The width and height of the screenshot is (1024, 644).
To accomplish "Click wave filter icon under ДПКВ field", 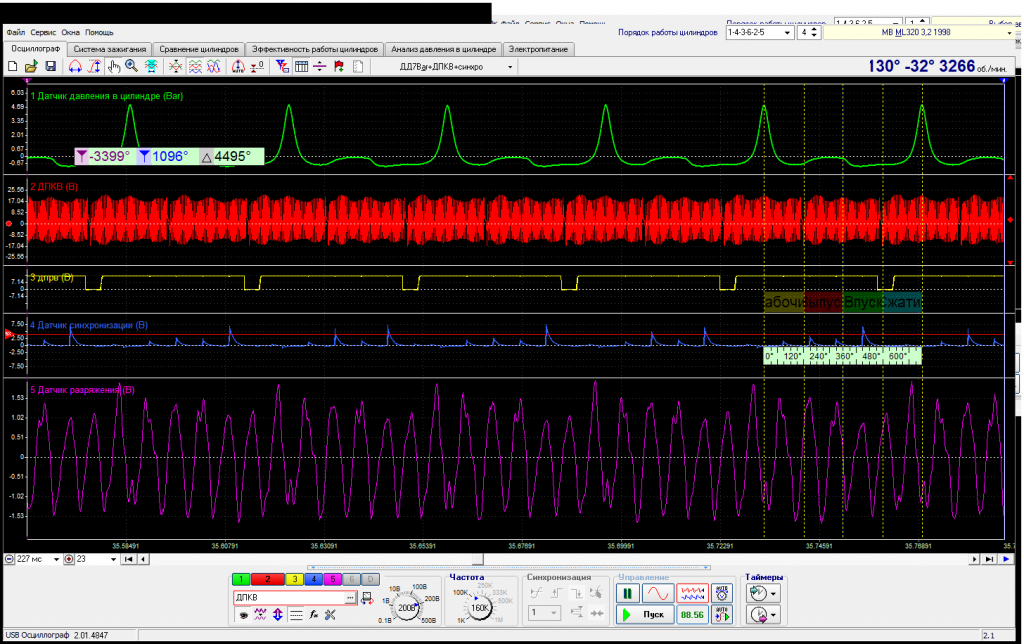I will pyautogui.click(x=260, y=615).
